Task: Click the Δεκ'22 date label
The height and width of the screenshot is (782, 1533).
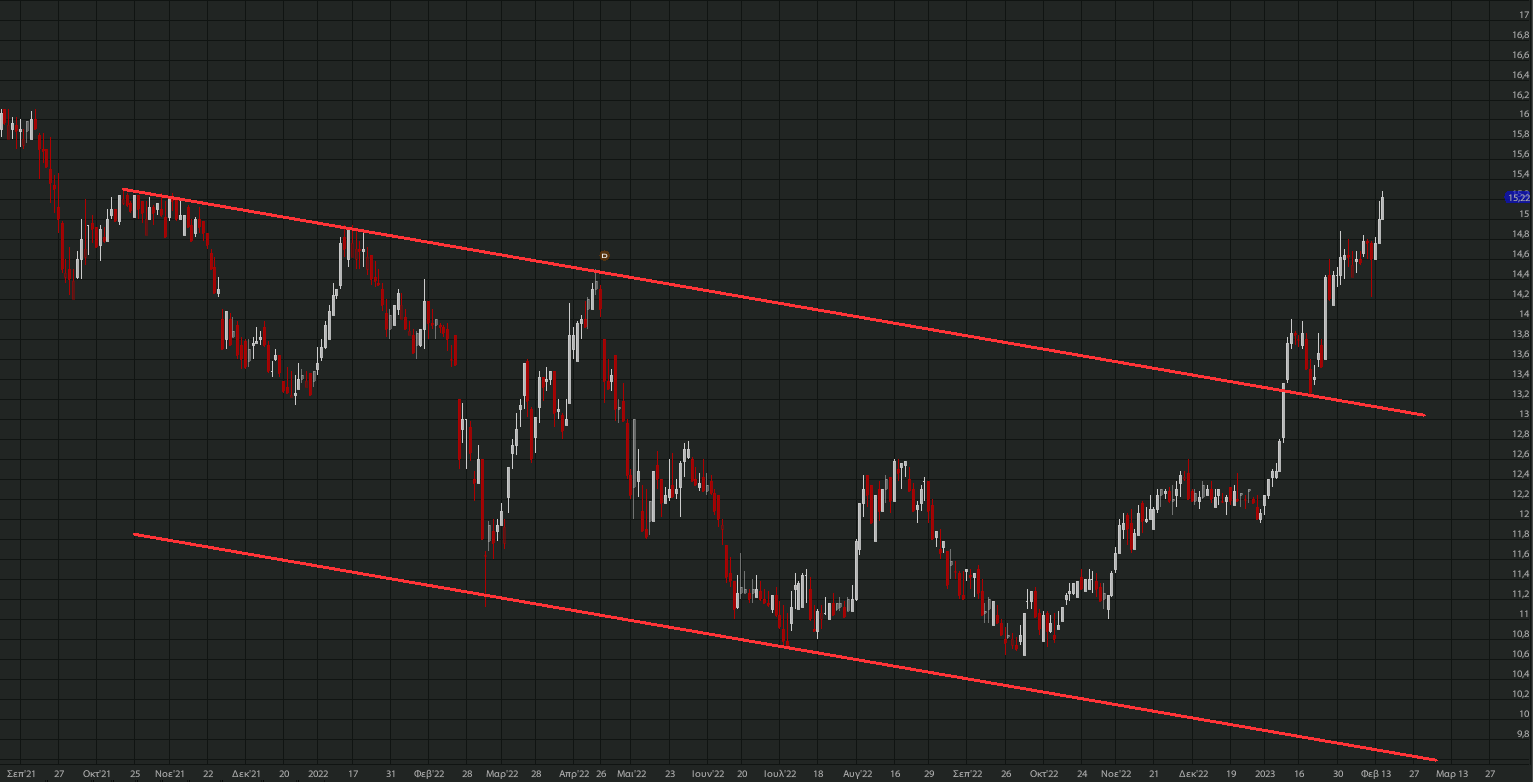Action: (1193, 774)
